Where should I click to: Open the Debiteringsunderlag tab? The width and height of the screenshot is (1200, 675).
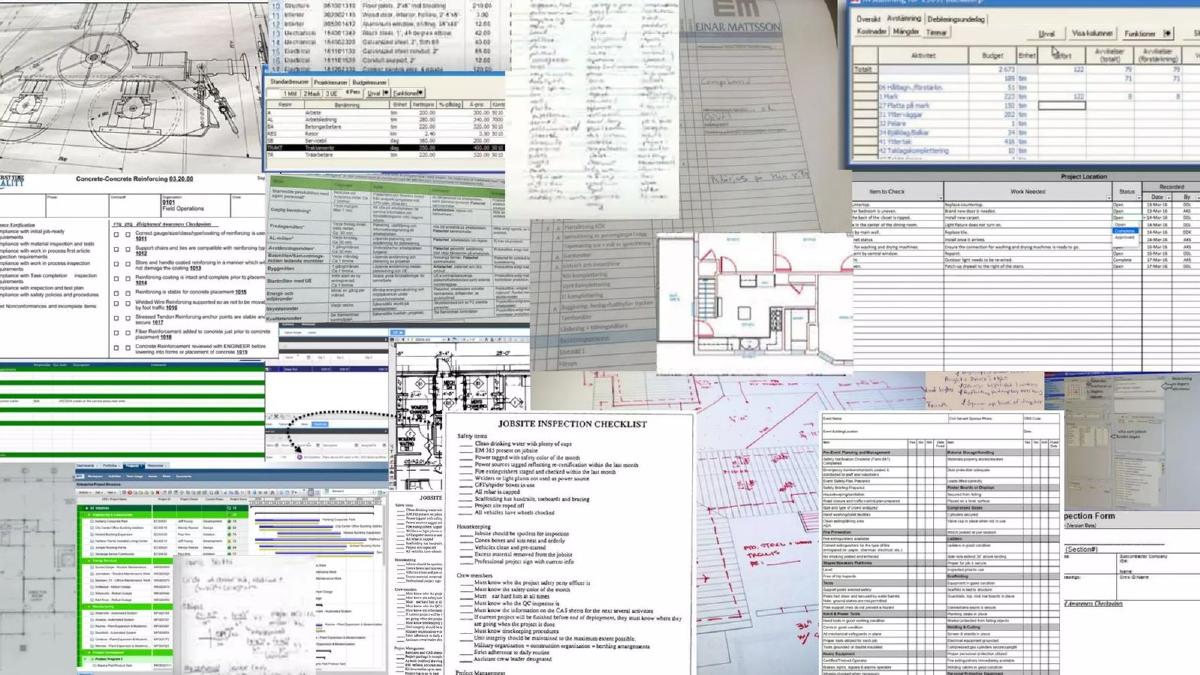click(956, 19)
